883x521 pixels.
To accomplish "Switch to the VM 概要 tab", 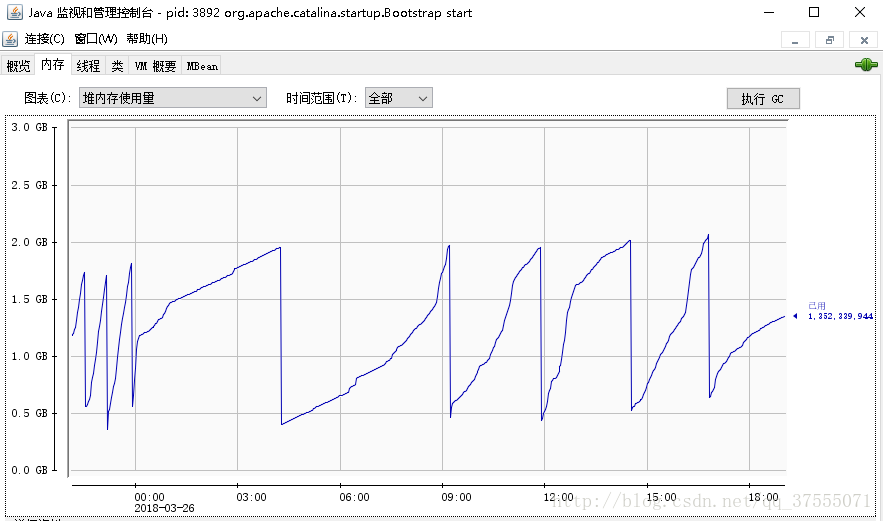I will 155,66.
